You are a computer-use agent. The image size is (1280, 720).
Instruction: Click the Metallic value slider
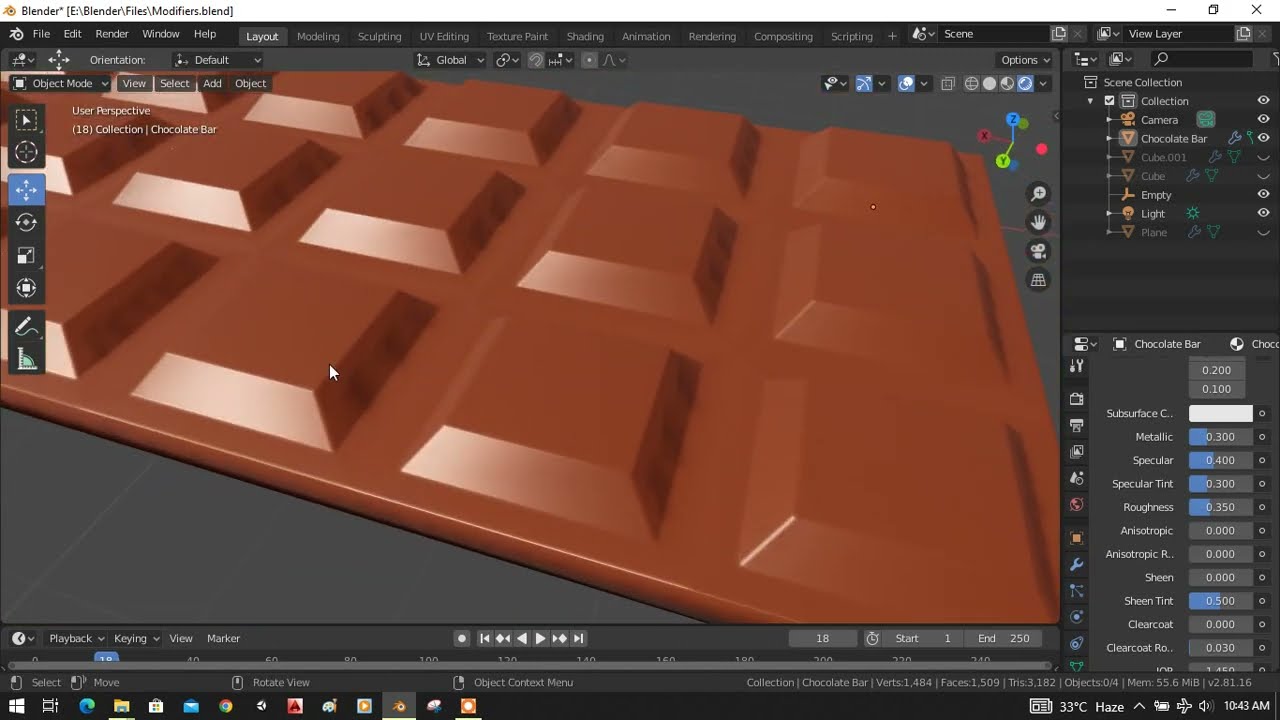(x=1220, y=437)
